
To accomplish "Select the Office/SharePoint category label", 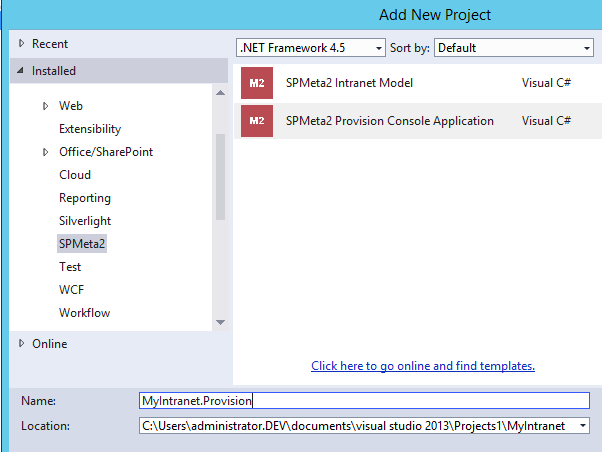I will 106,152.
